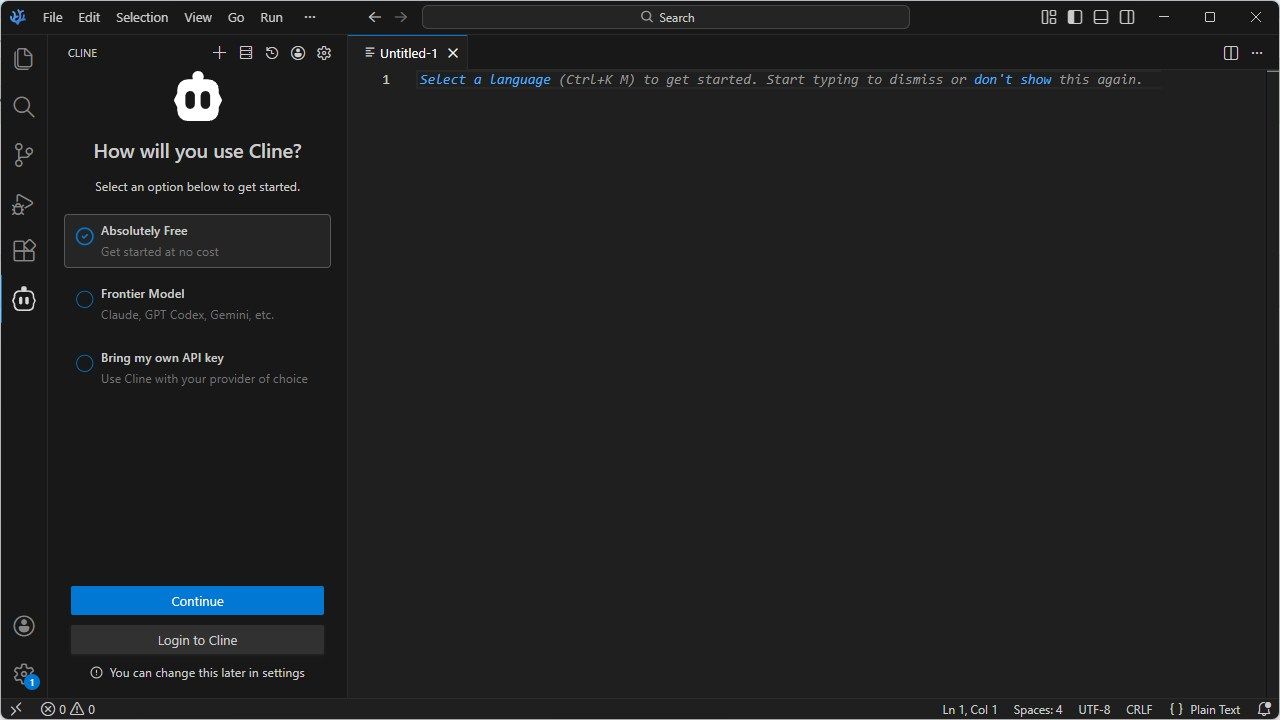Viewport: 1280px width, 720px height.
Task: Change the CRLF end of line sequence
Action: [x=1139, y=709]
